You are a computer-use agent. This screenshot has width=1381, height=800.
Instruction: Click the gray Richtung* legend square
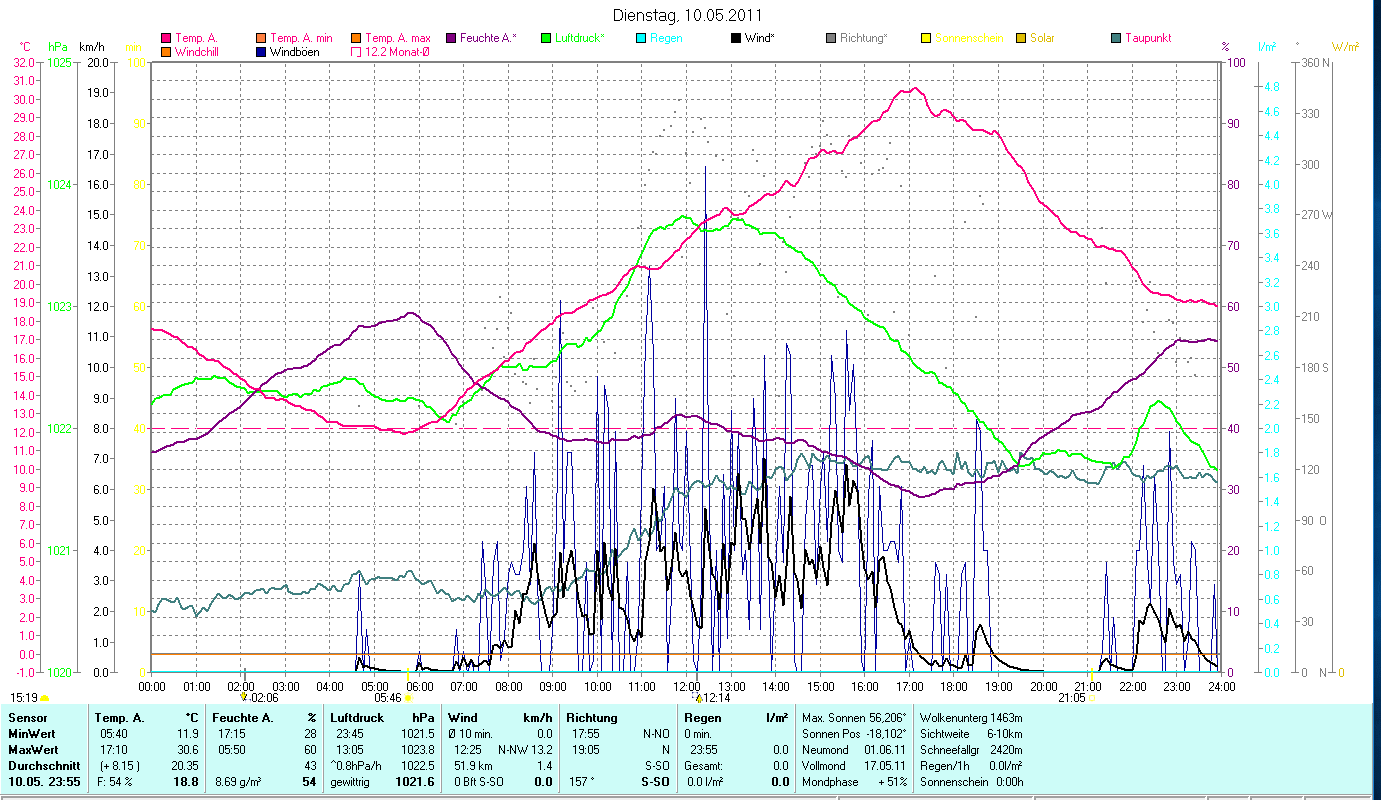click(x=831, y=38)
